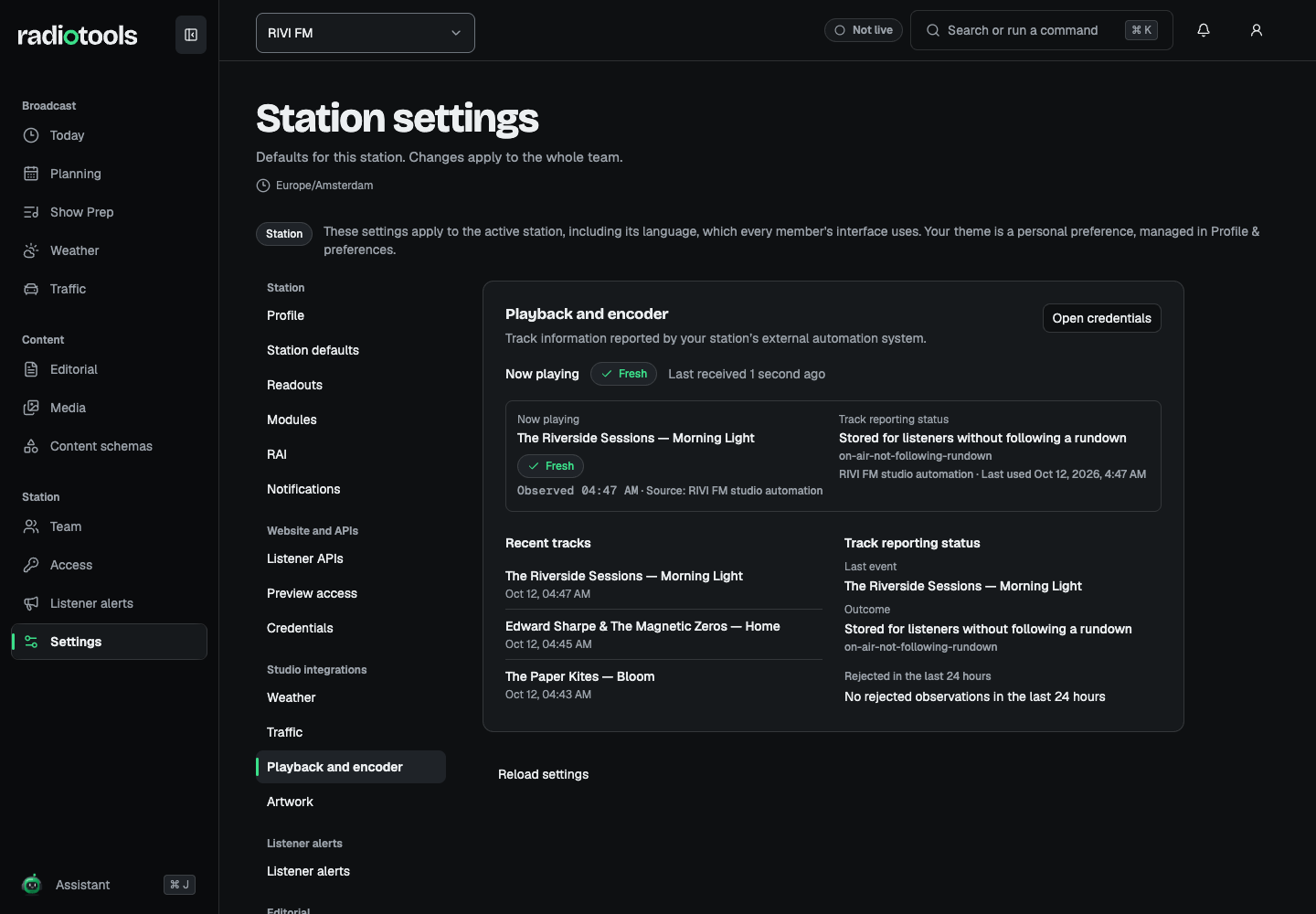The image size is (1316, 914).
Task: Click the Fresh badge beside Now playing heading
Action: [623, 374]
